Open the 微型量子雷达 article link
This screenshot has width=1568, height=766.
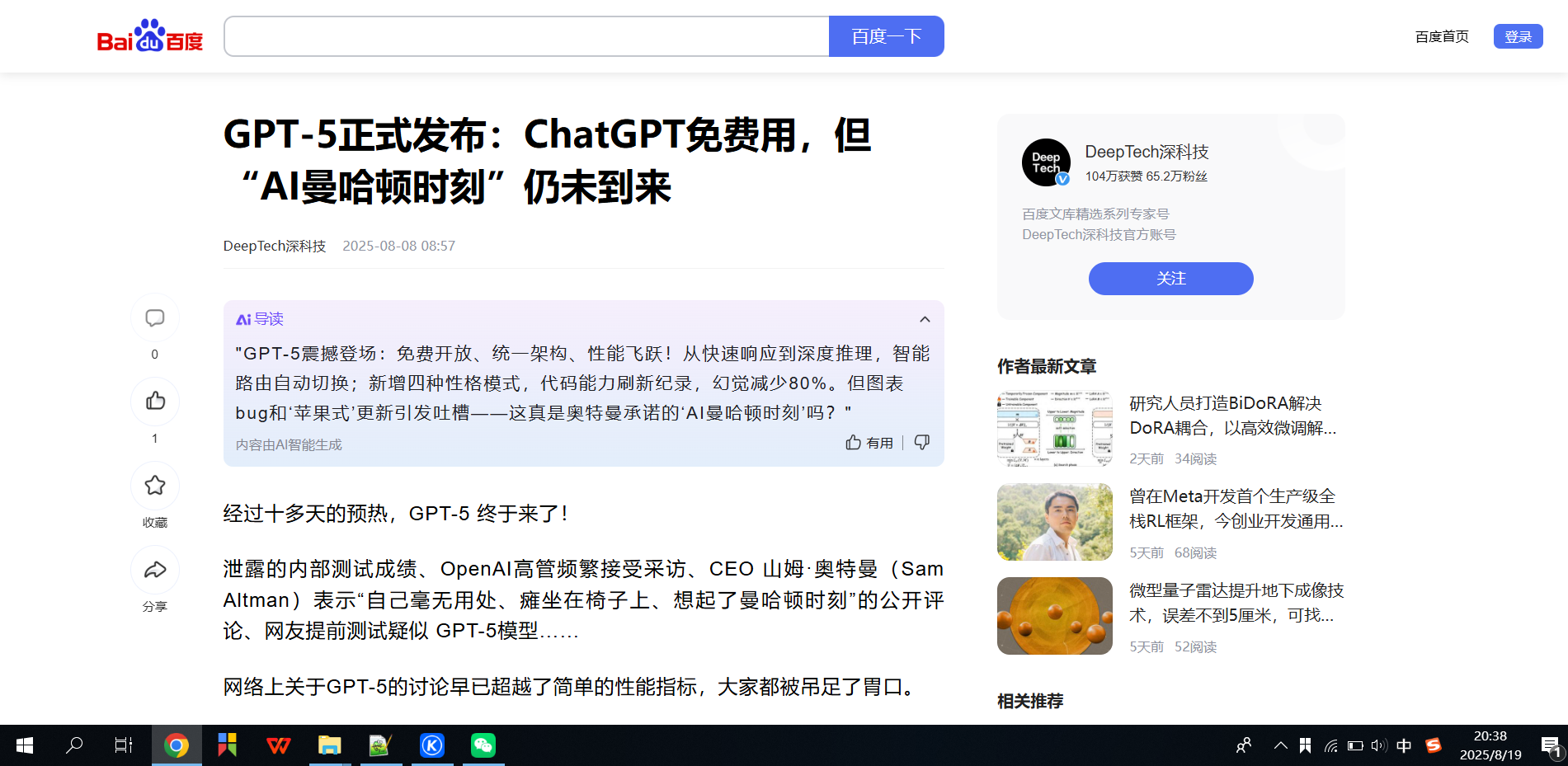(1236, 603)
